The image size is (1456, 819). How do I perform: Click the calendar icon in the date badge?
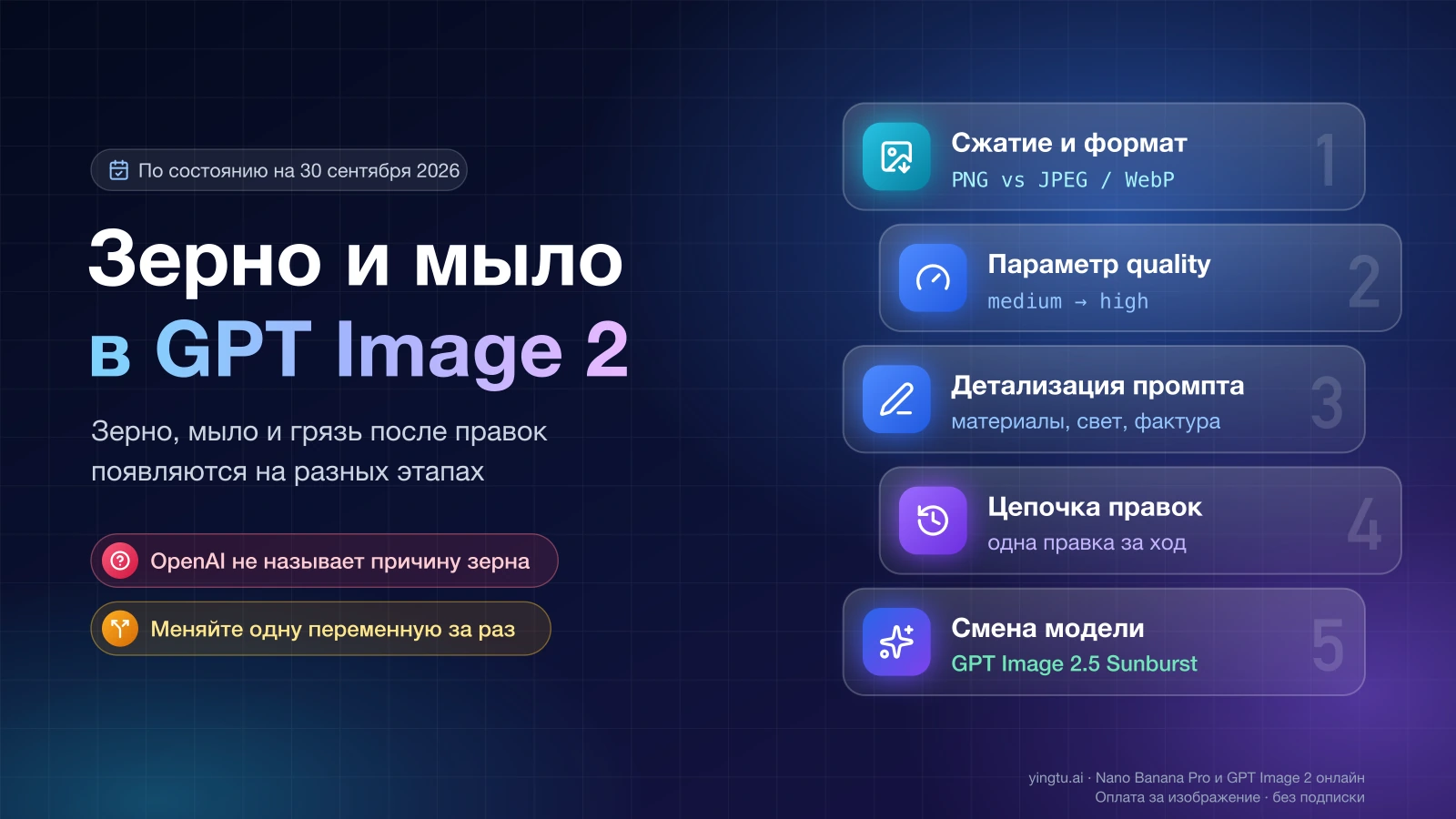tap(119, 170)
